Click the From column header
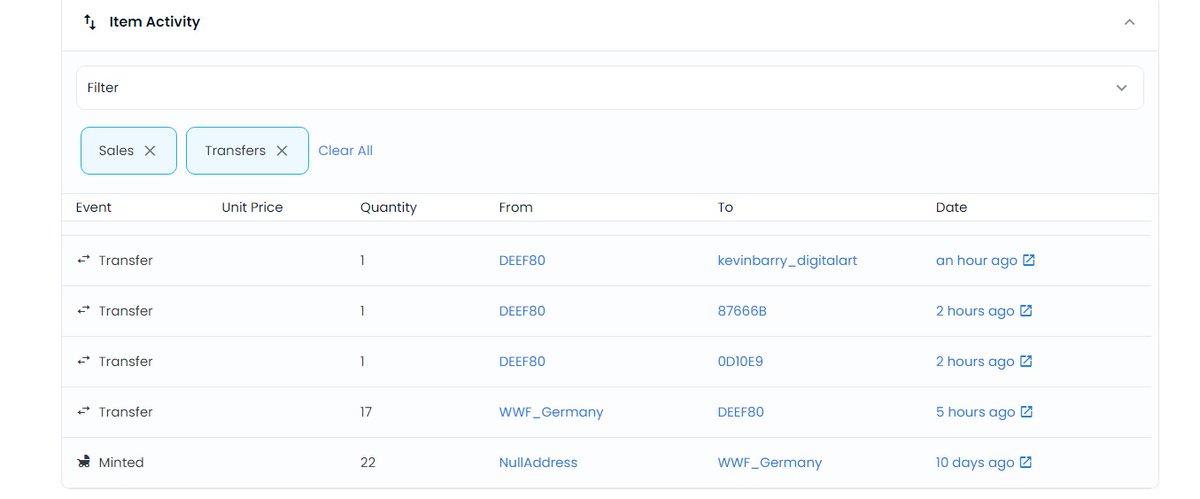 click(x=516, y=207)
